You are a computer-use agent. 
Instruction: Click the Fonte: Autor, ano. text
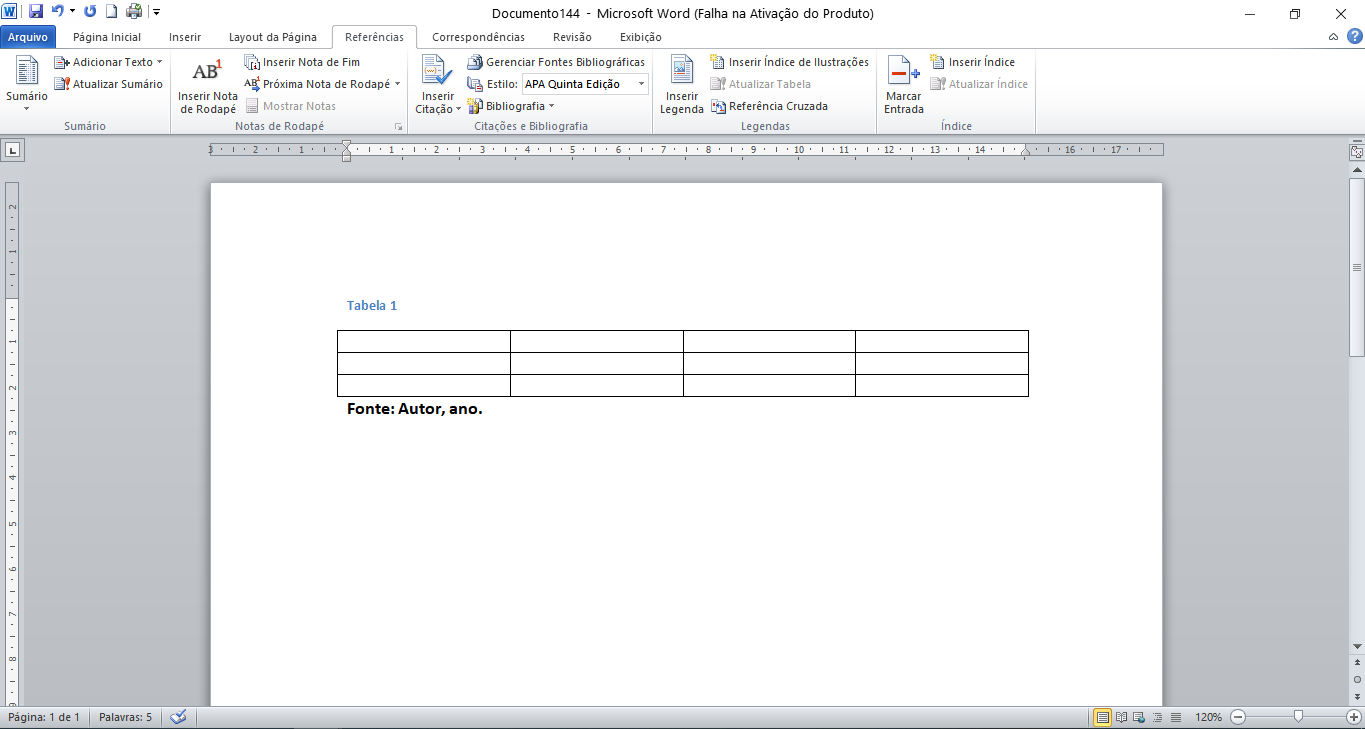[415, 409]
